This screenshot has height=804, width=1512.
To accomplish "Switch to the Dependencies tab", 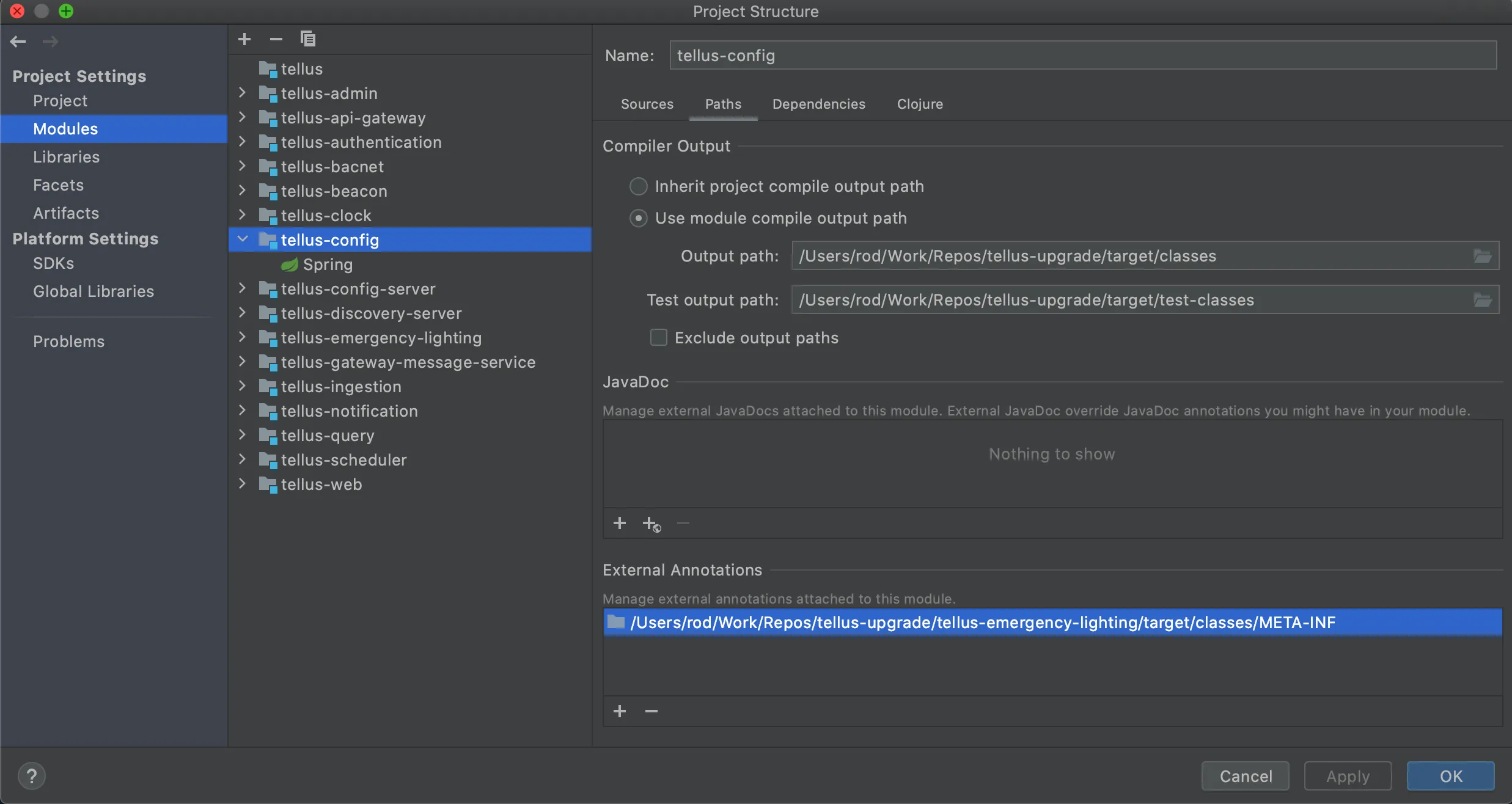I will (x=818, y=104).
